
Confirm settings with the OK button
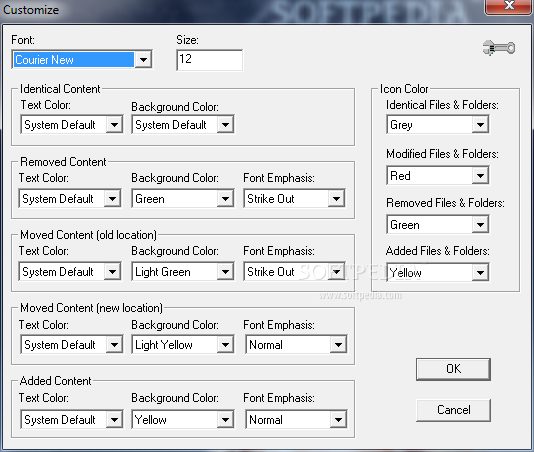[453, 369]
